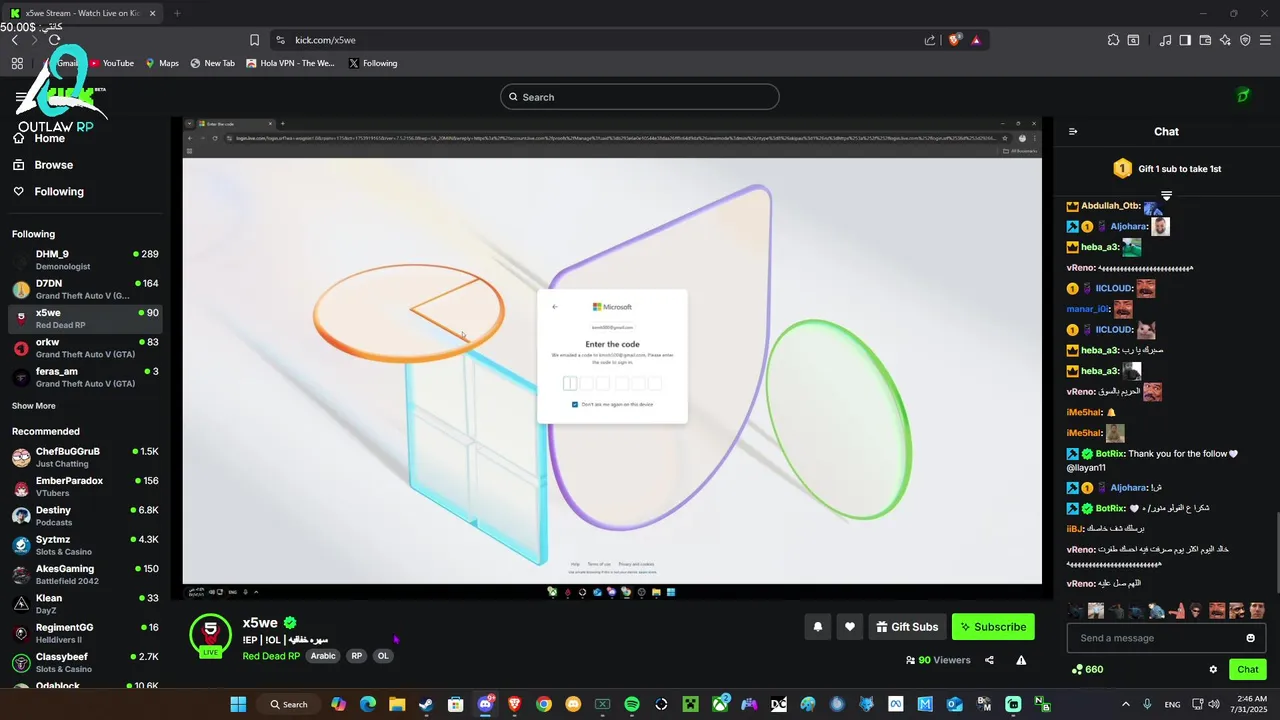The image size is (1280, 720).
Task: Open the Brave playlist music note icon
Action: (1165, 40)
